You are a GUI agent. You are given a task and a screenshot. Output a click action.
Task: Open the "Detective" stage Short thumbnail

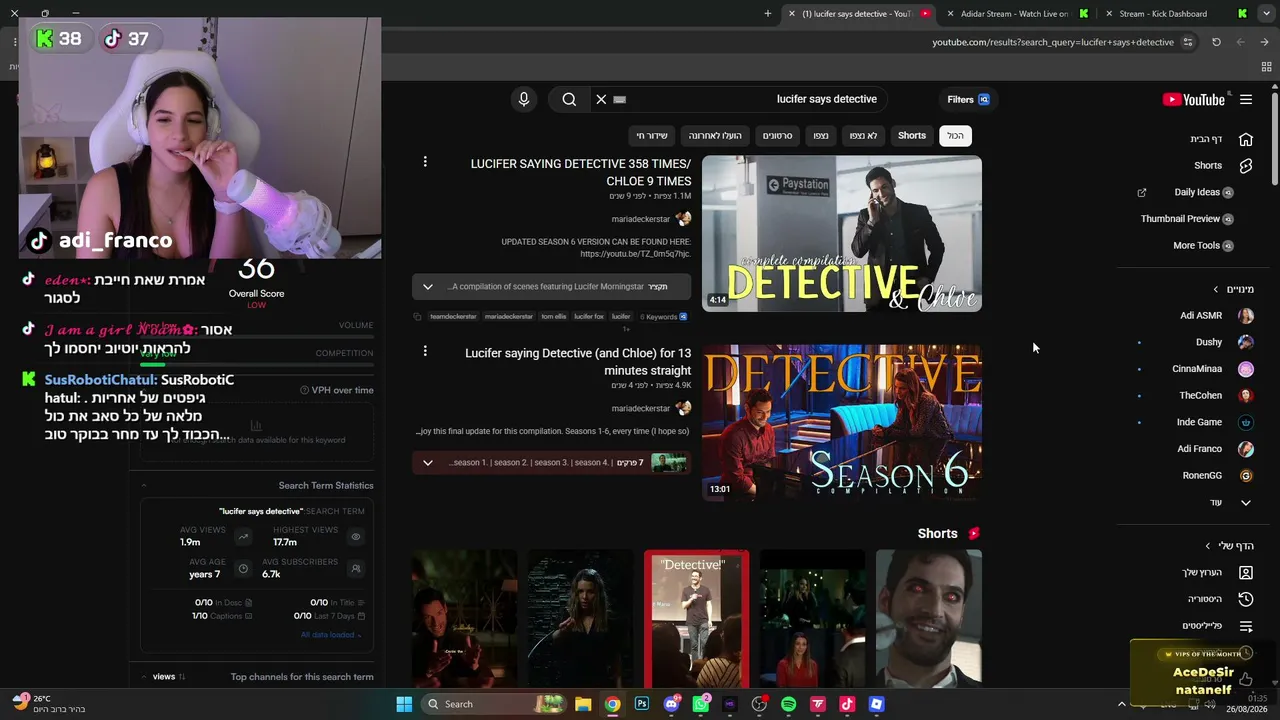tap(697, 619)
